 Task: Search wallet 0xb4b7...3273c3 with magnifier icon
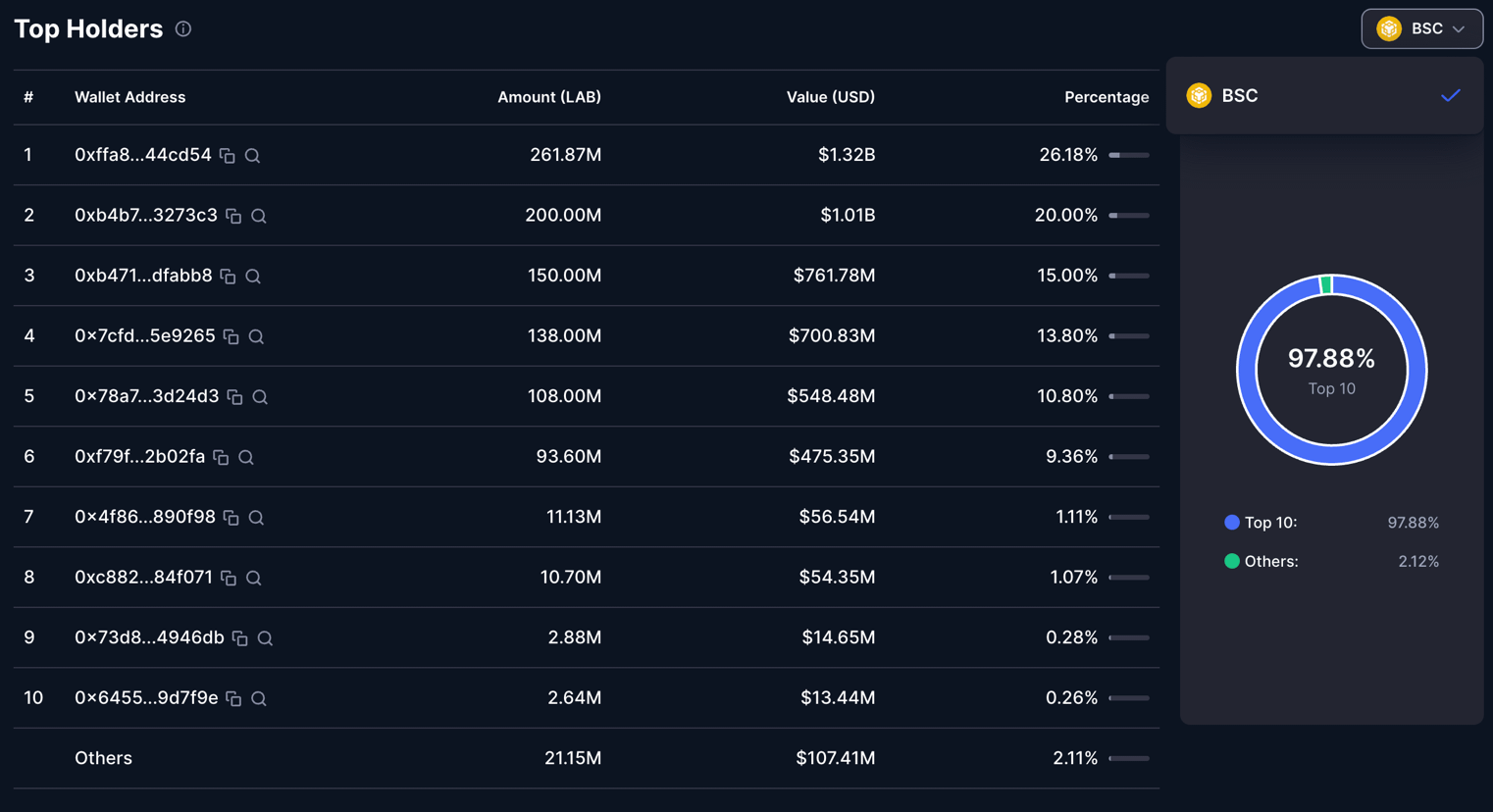pos(259,216)
